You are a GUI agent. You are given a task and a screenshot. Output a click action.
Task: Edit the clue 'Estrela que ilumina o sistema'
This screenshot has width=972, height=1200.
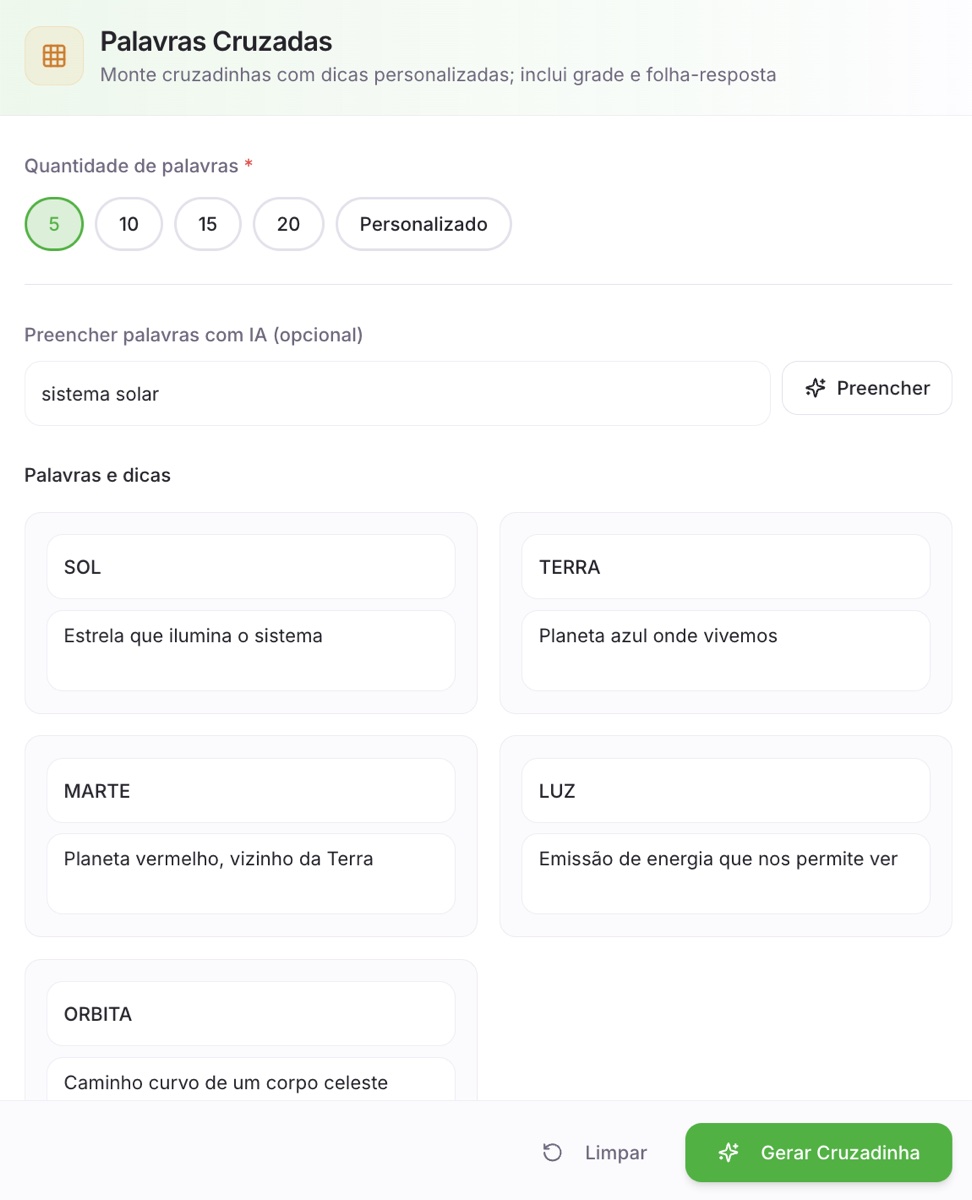[251, 651]
